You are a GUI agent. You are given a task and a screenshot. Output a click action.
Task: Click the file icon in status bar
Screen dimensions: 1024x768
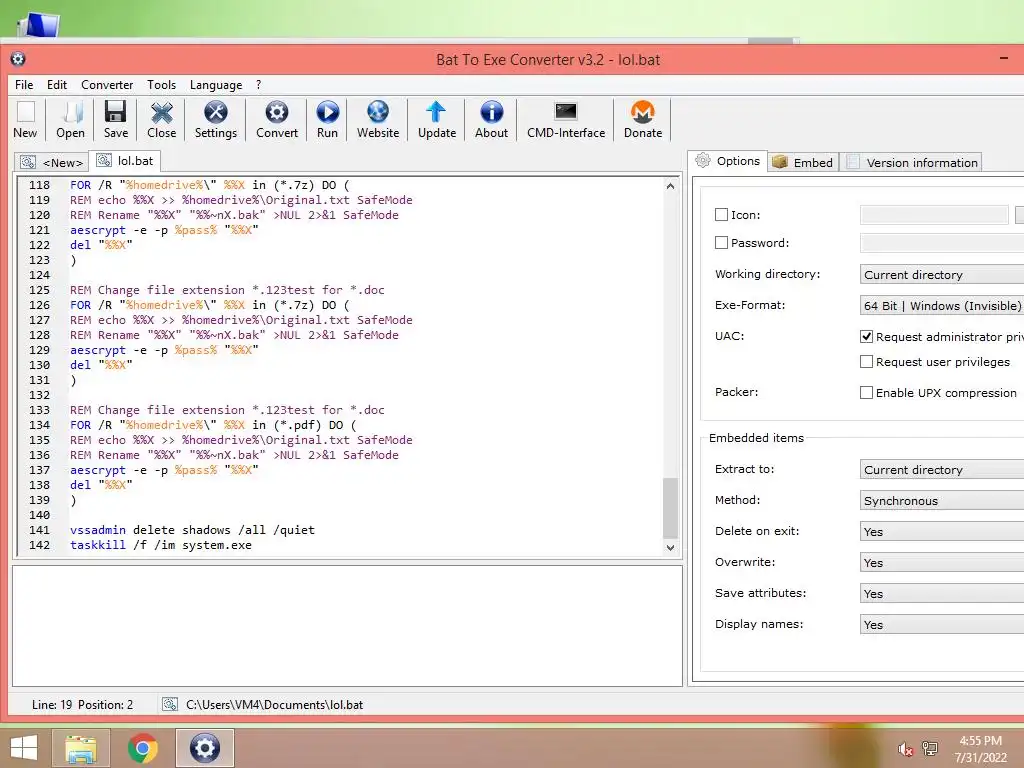pyautogui.click(x=170, y=704)
